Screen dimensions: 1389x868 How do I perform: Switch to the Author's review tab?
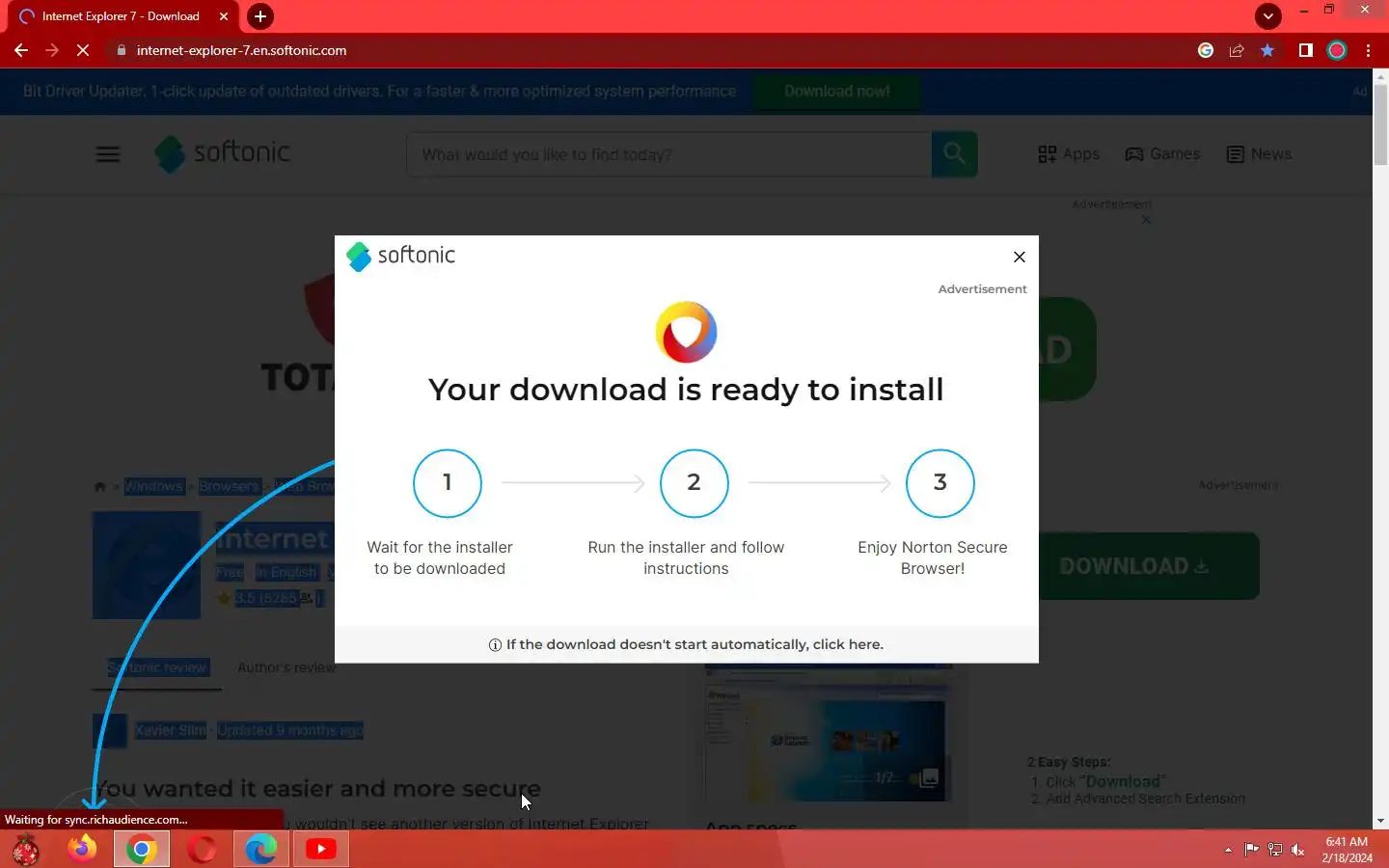pos(286,667)
